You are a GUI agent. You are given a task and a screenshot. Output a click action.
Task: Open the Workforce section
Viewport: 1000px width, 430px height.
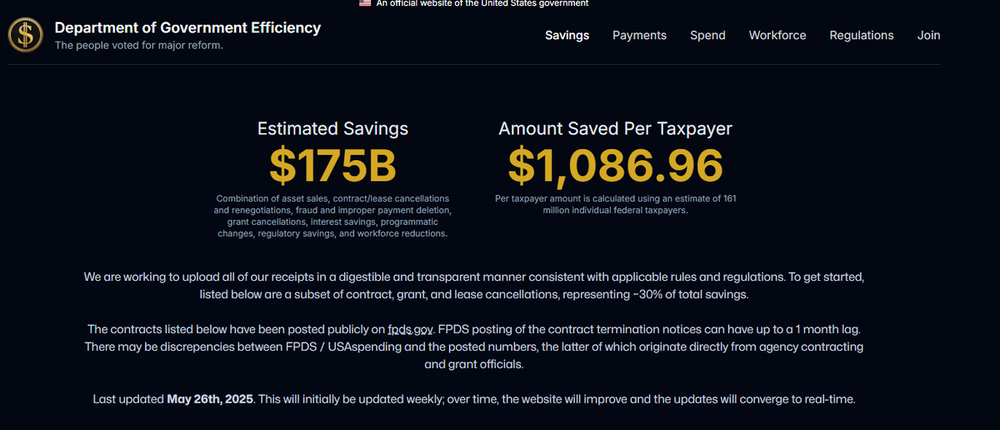[777, 35]
